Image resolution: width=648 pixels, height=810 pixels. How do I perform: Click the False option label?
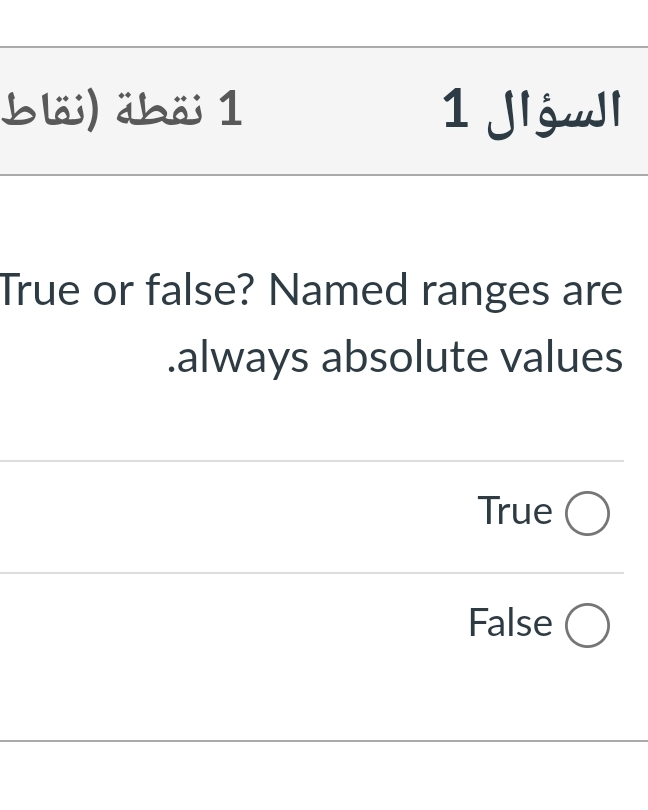[x=510, y=623]
